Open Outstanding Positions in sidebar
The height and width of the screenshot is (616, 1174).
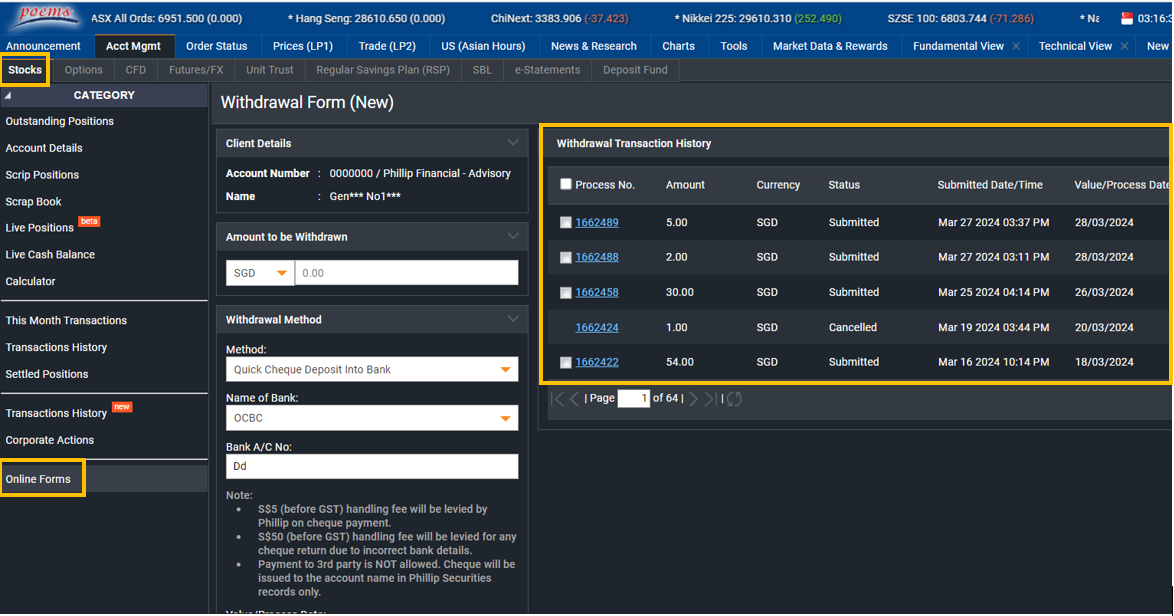tap(60, 121)
